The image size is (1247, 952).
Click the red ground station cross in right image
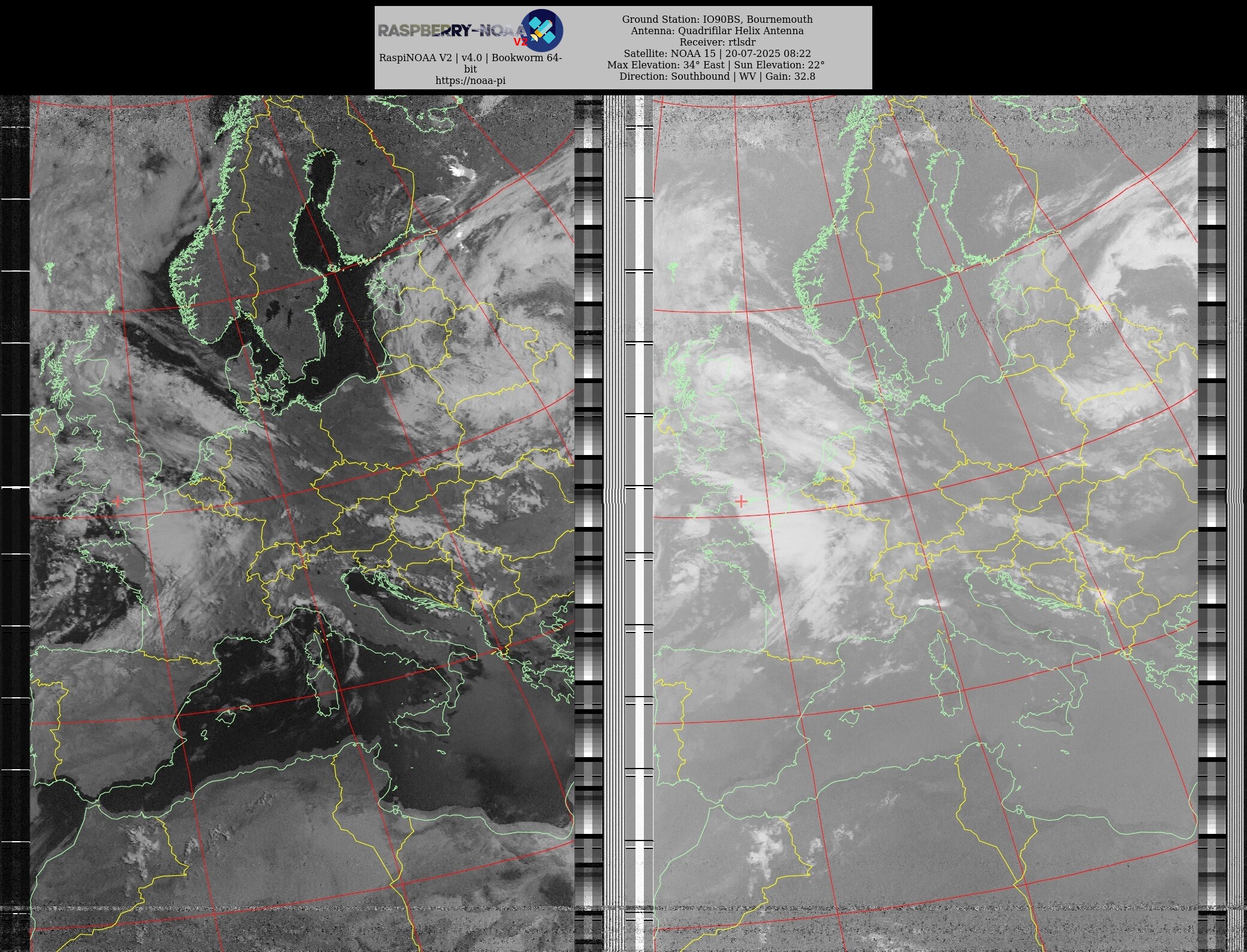coord(741,501)
